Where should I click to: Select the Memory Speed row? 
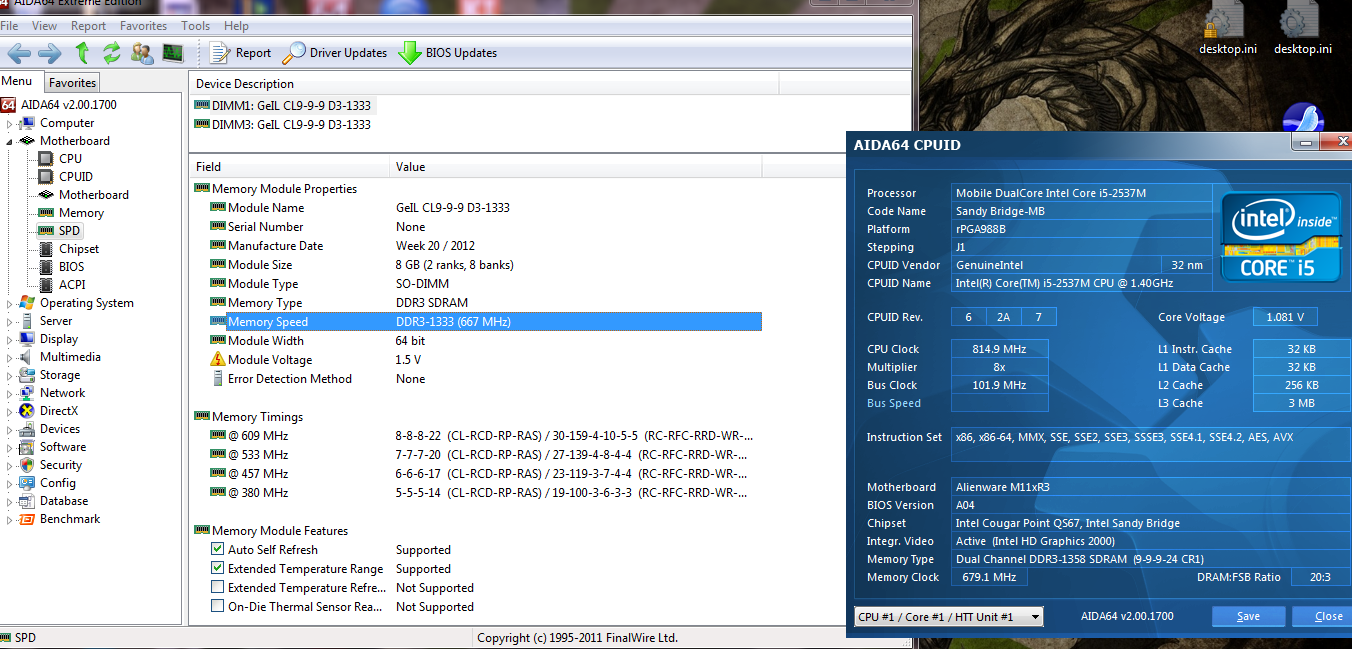pos(485,321)
